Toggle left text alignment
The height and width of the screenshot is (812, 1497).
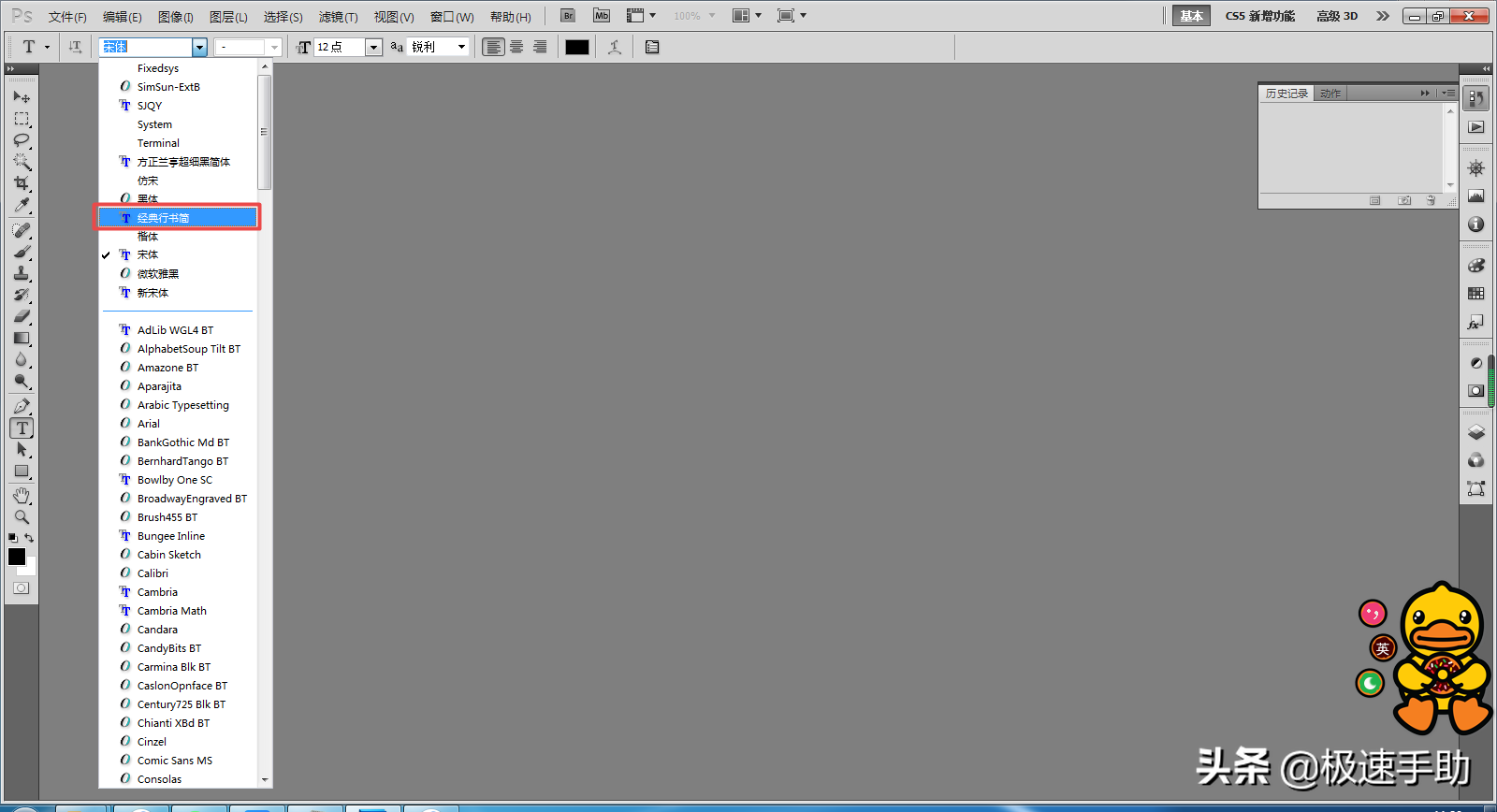click(x=493, y=47)
